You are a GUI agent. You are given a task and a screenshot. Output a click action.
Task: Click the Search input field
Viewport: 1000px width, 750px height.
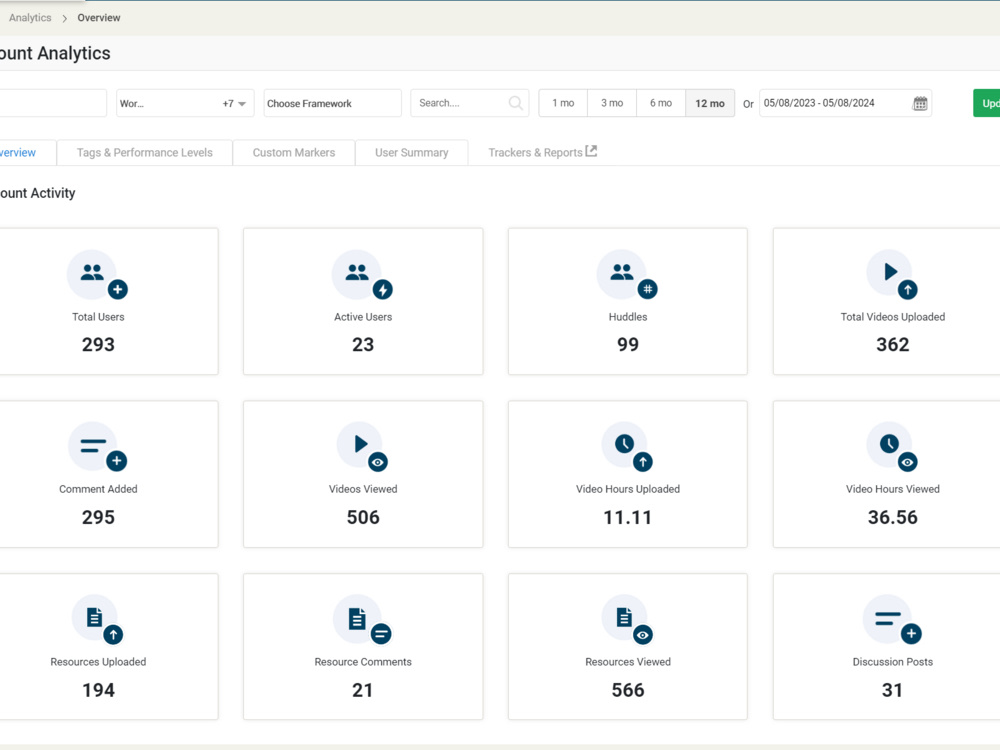470,103
